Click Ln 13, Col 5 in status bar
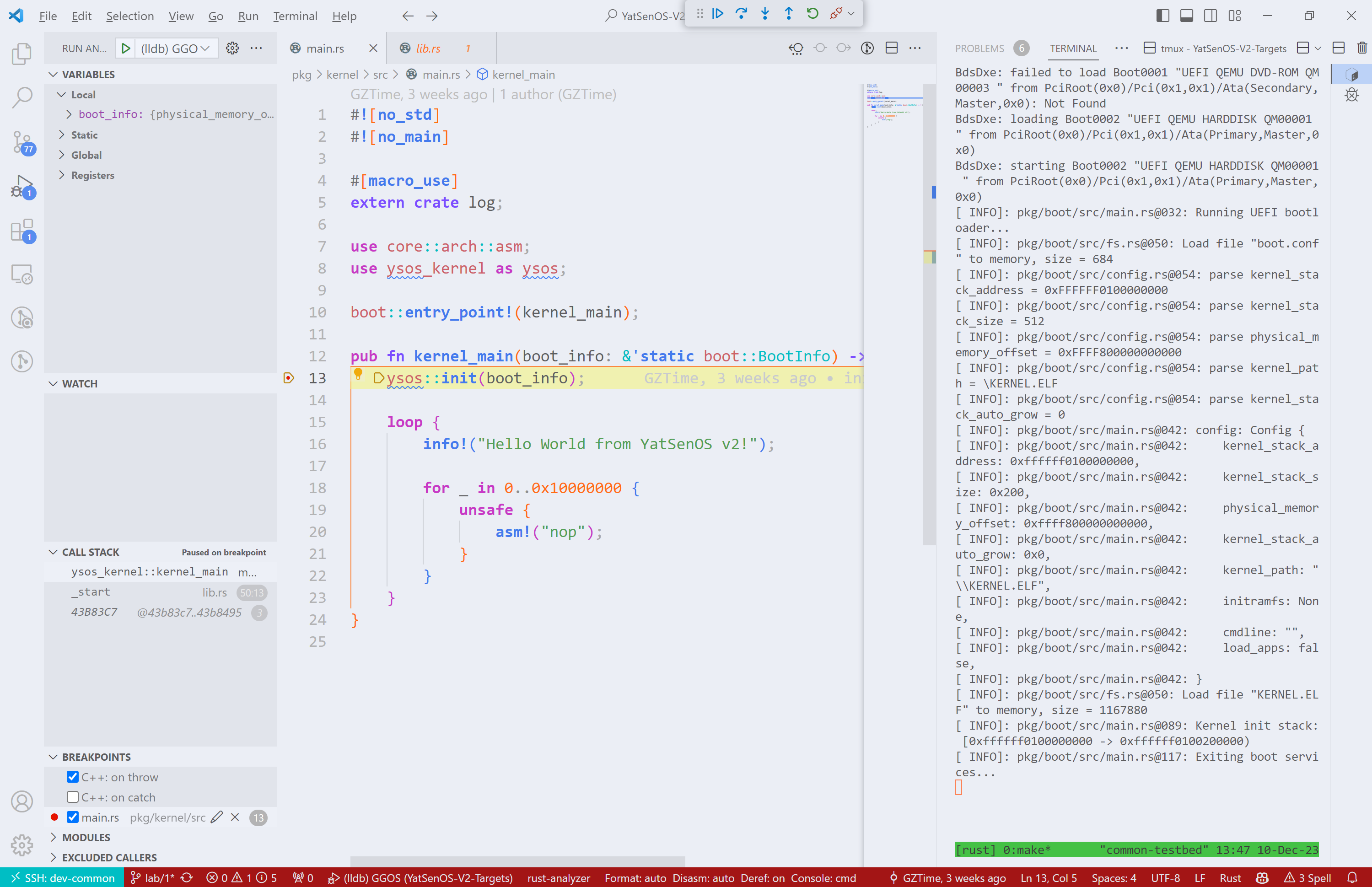This screenshot has height=887, width=1372. click(x=1048, y=878)
